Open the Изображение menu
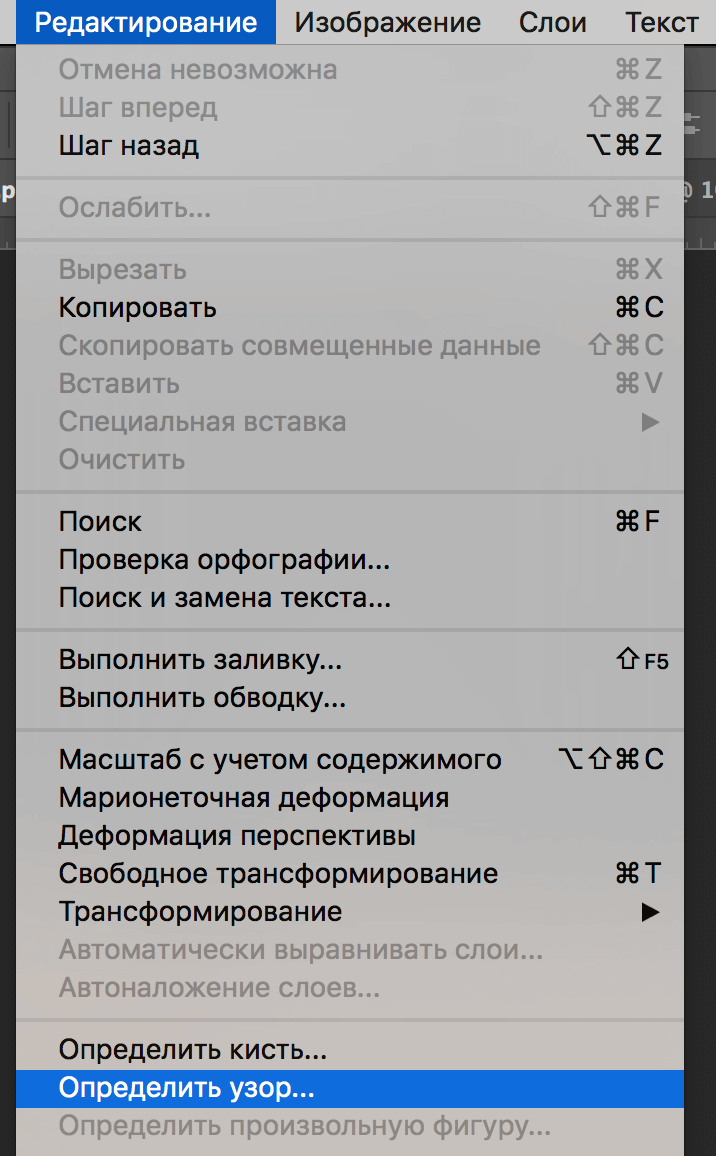This screenshot has width=716, height=1156. (387, 22)
